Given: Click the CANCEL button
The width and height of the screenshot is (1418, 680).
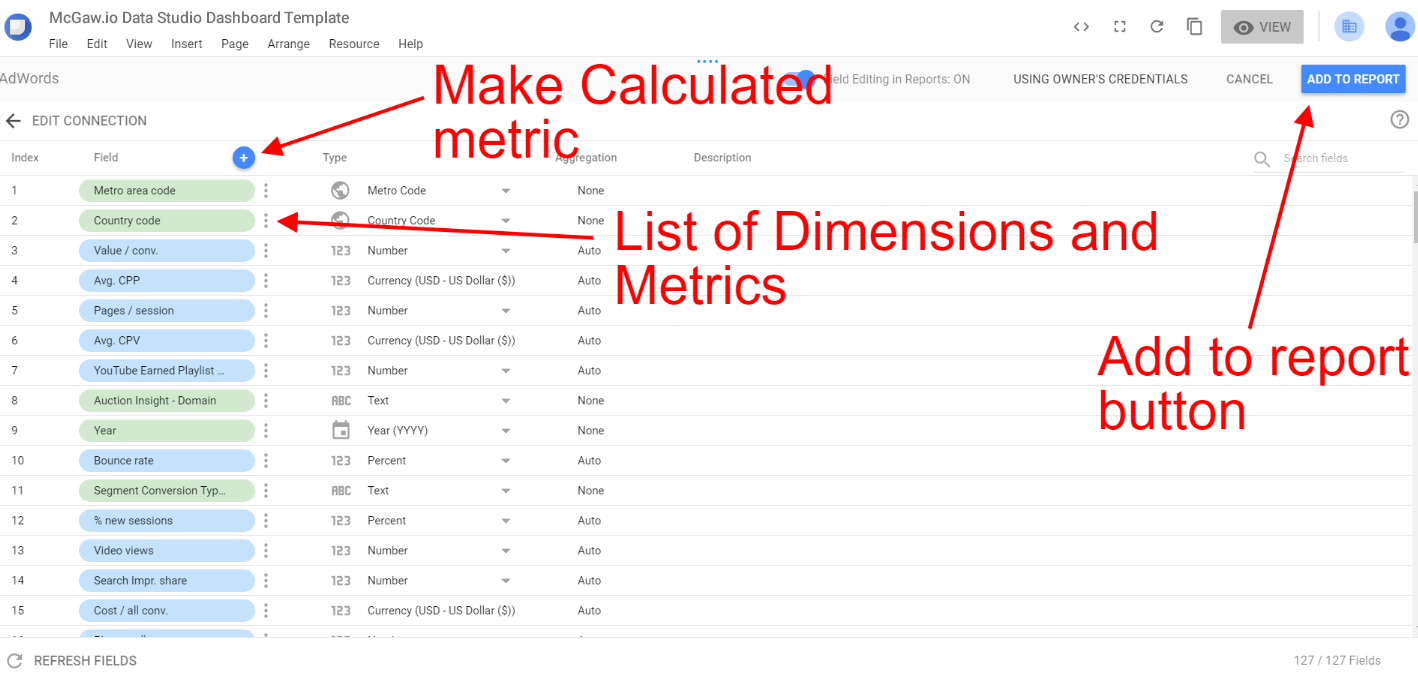Looking at the screenshot, I should point(1249,79).
